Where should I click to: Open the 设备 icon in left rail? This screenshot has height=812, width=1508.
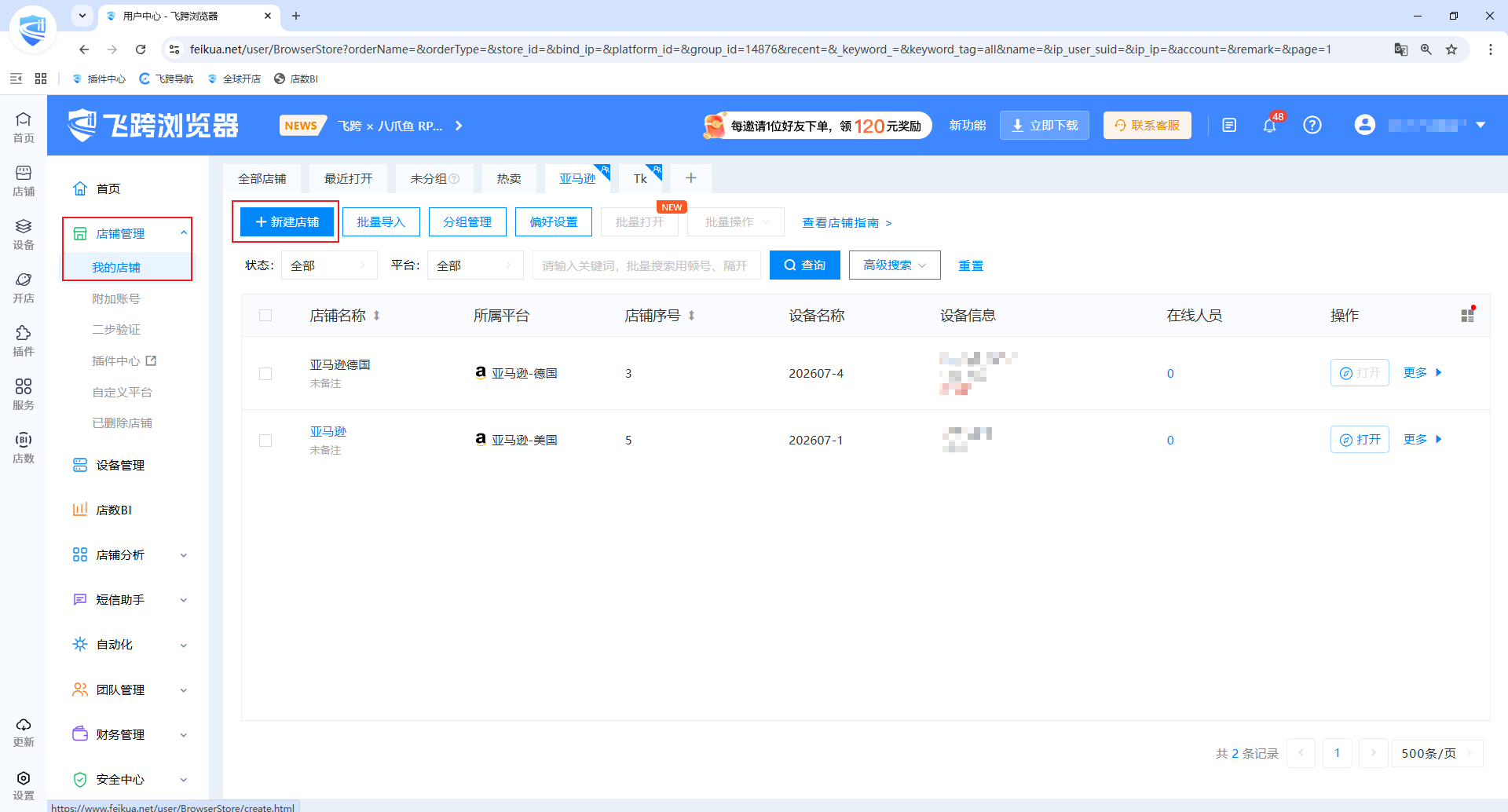point(24,233)
